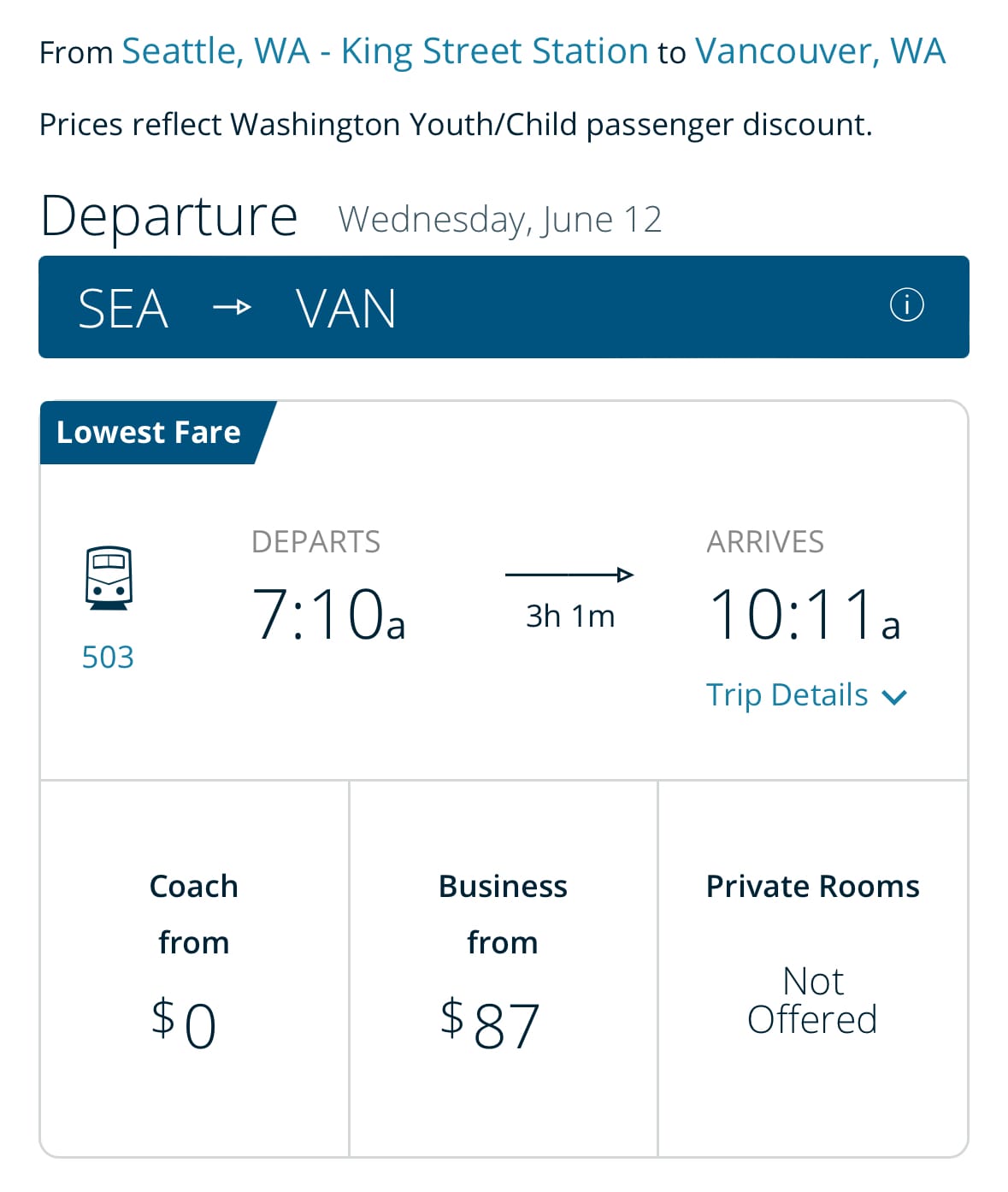Click the VAN destination code in header
This screenshot has width=1008, height=1192.
346,309
